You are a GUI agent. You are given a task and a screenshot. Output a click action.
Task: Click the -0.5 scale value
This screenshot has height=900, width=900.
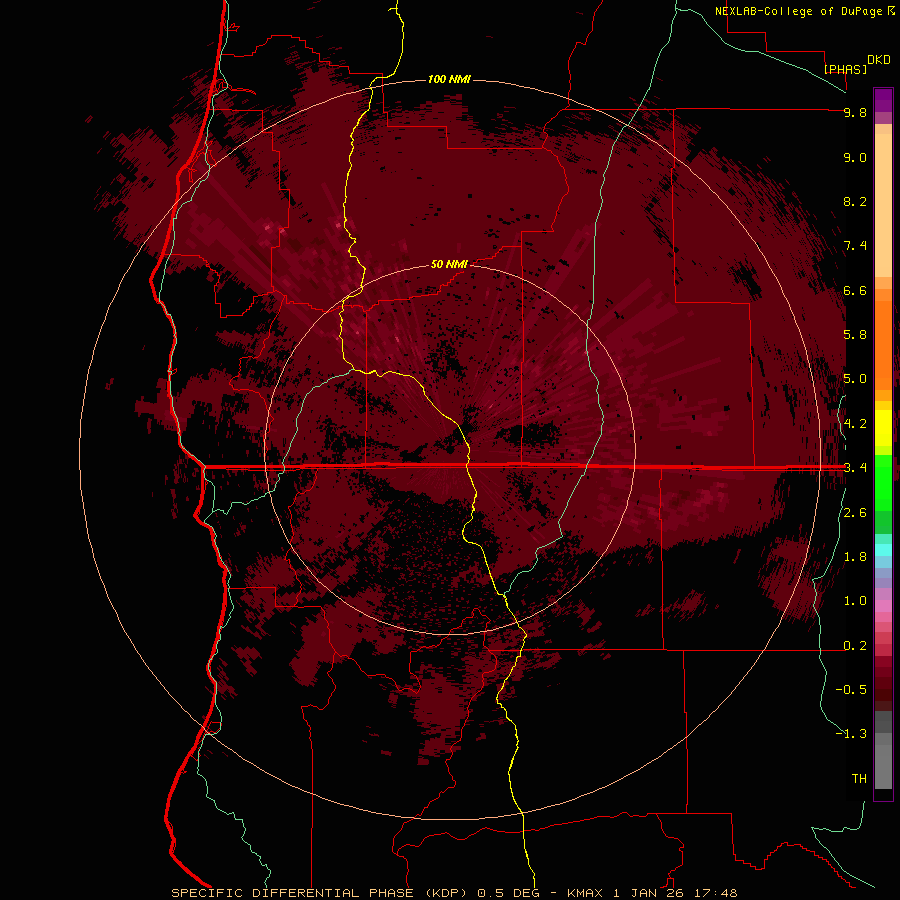point(851,690)
